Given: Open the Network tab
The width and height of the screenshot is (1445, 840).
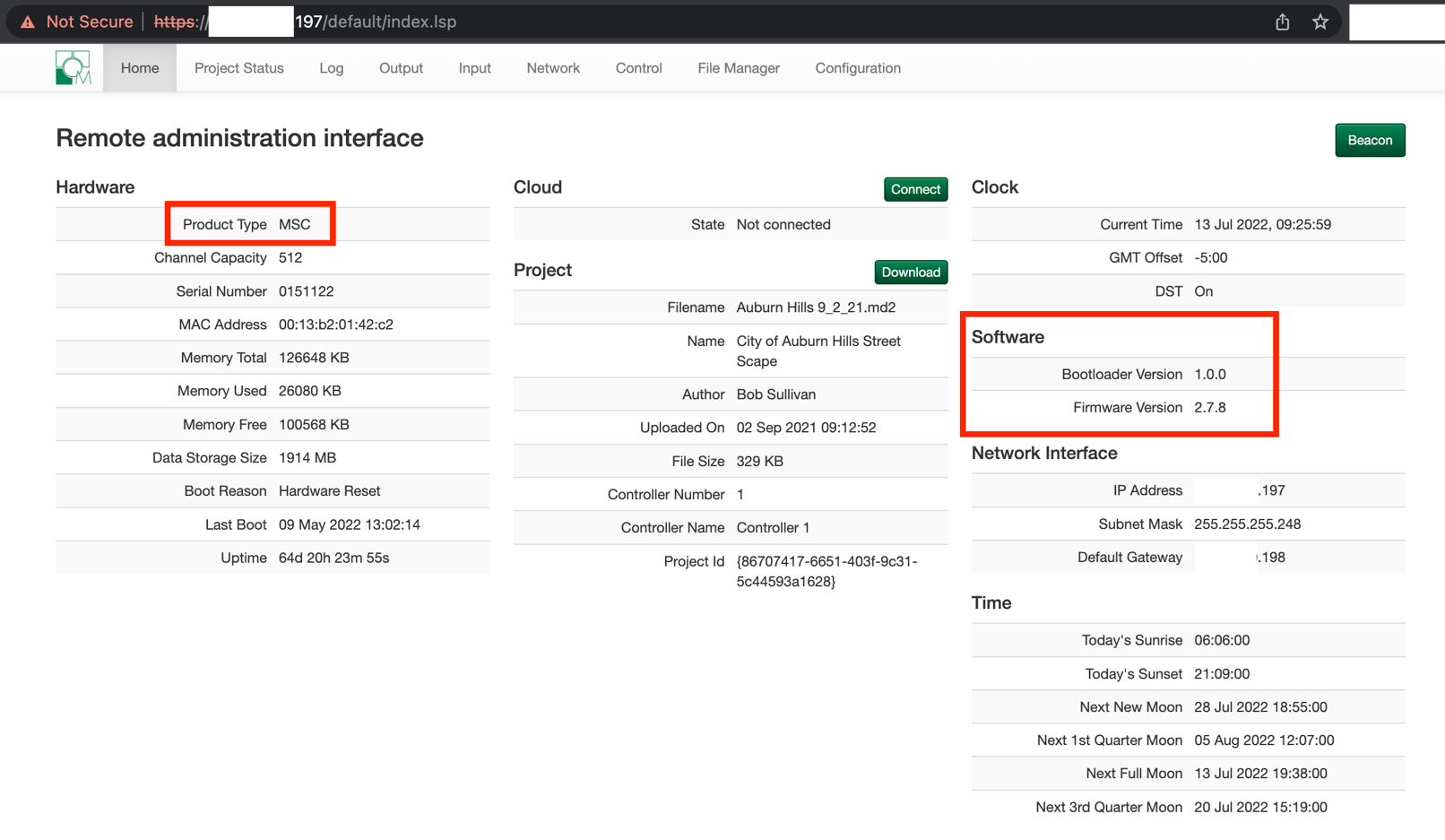Looking at the screenshot, I should click(553, 68).
